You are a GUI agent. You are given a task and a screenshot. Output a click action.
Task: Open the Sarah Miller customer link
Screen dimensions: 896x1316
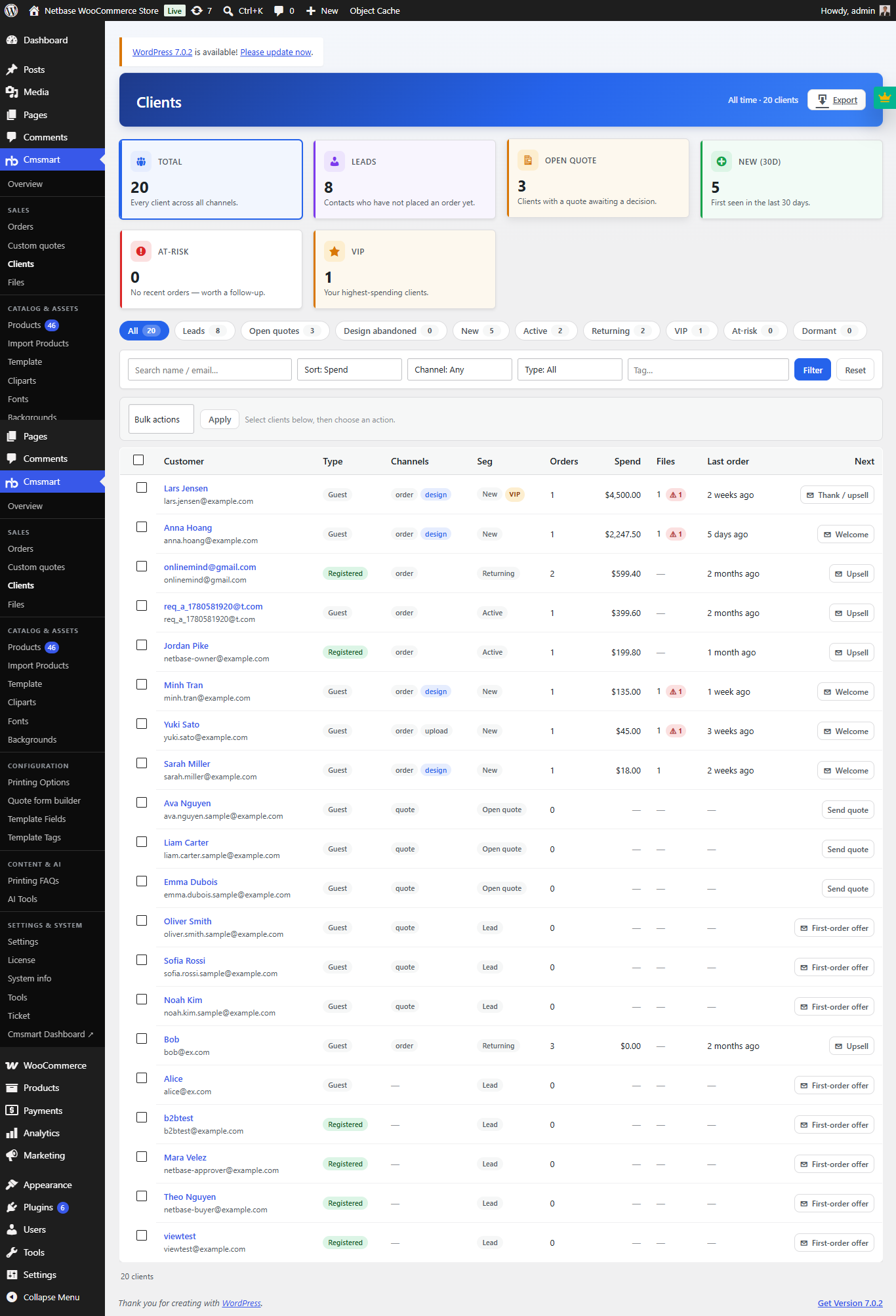click(x=187, y=764)
